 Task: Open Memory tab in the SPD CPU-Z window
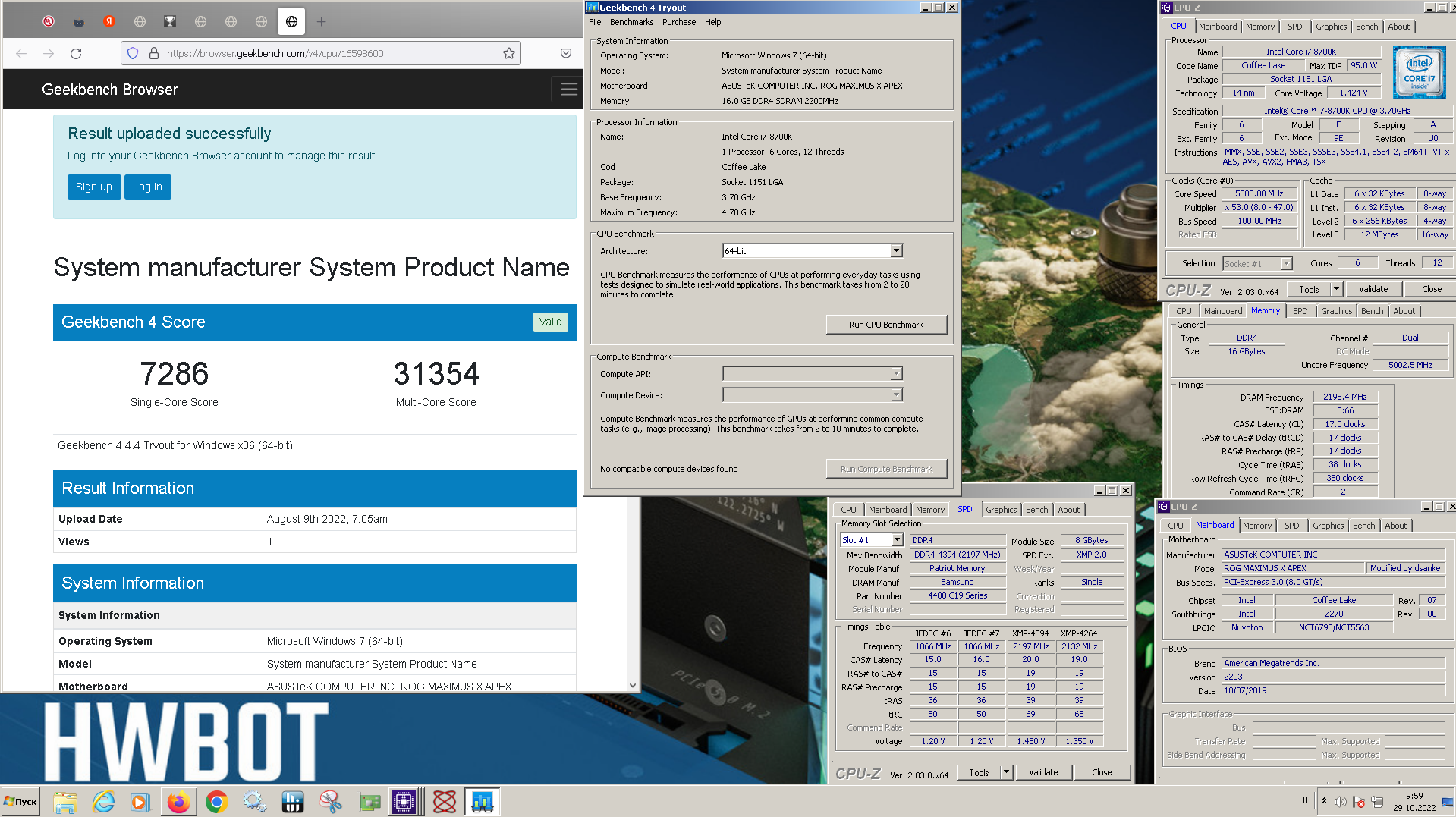929,510
